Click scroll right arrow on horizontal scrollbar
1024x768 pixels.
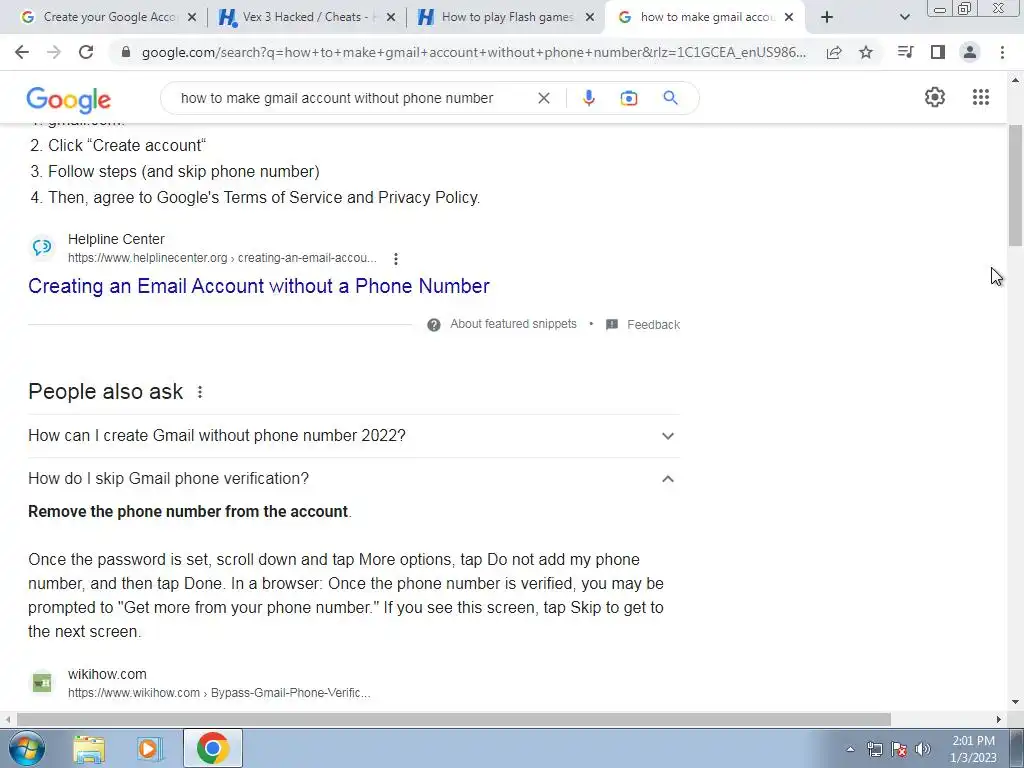click(999, 719)
